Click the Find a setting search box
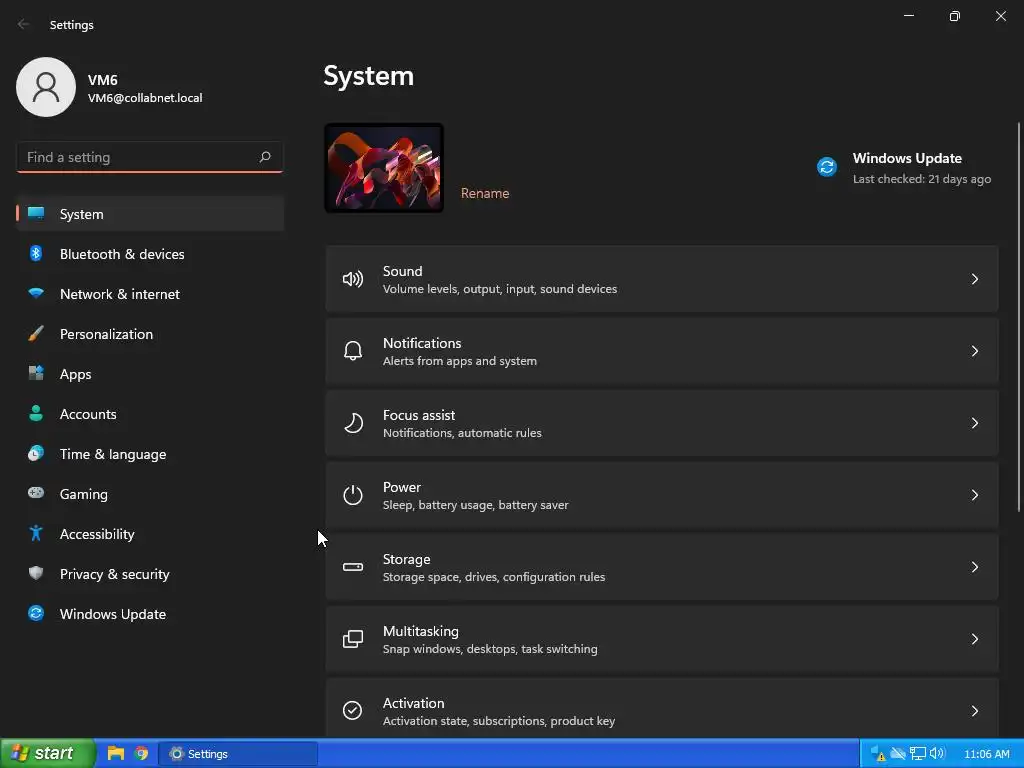This screenshot has width=1024, height=768. [150, 157]
